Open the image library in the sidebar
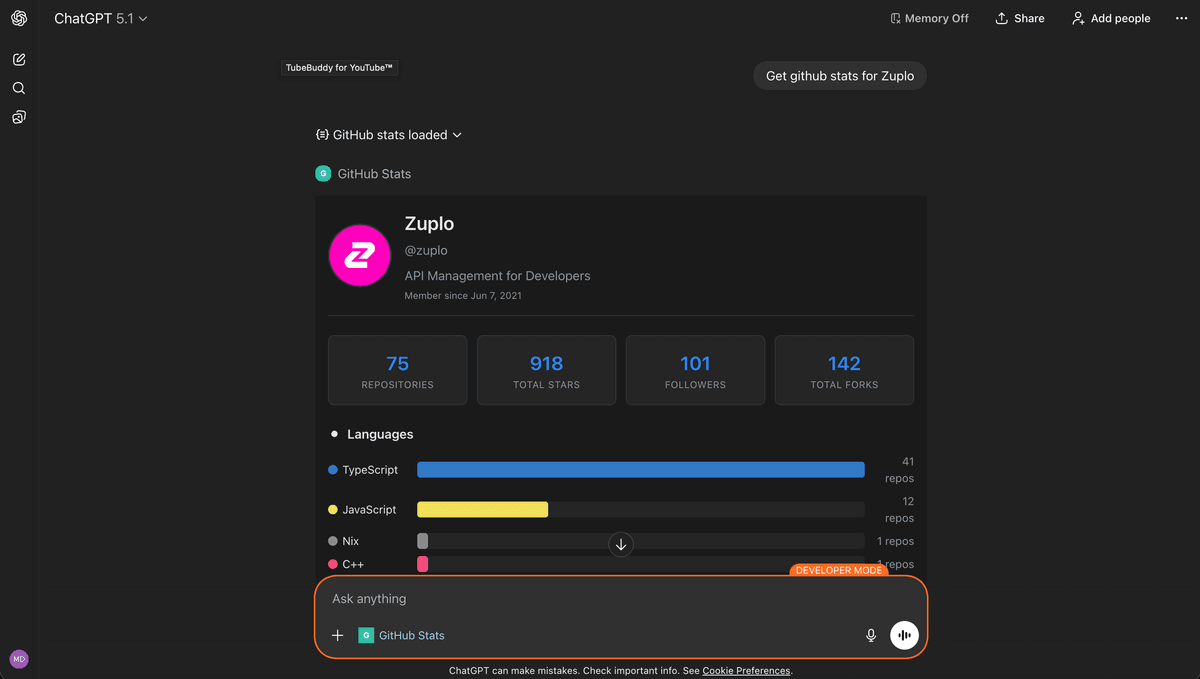1200x679 pixels. coord(18,117)
